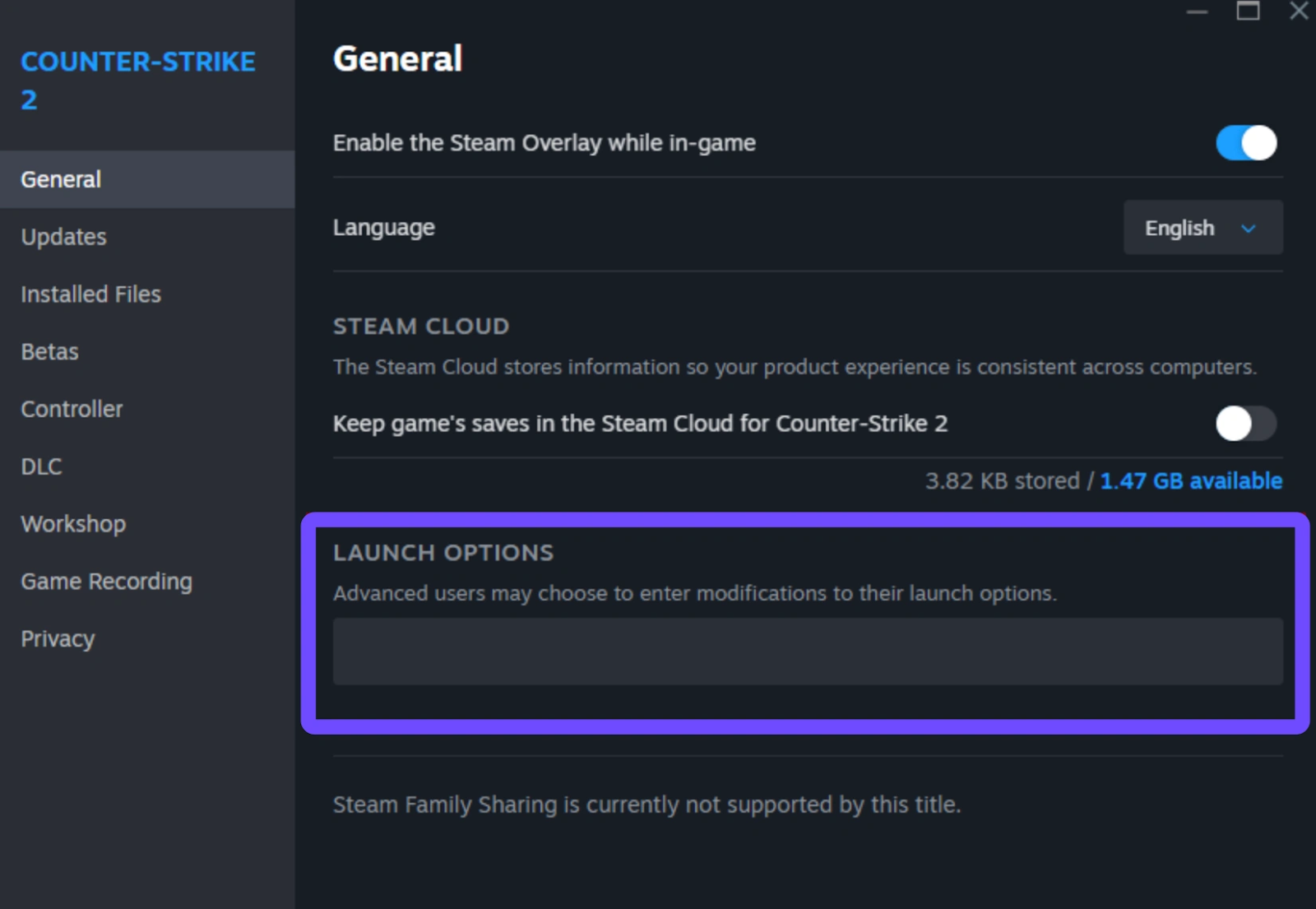Click the chevron arrow next to English

1249,229
